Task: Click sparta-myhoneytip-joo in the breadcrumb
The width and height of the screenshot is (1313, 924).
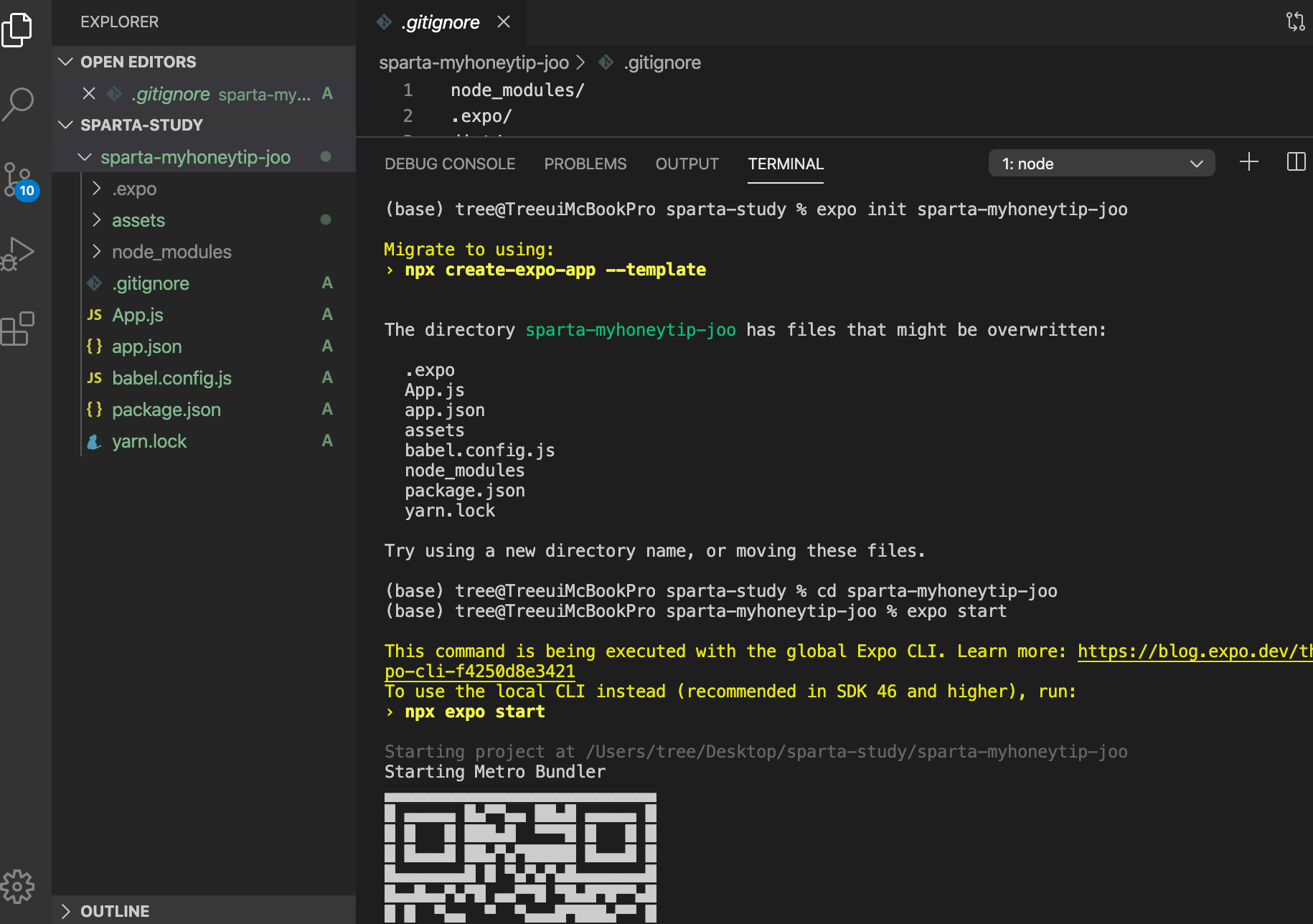Action: tap(474, 62)
